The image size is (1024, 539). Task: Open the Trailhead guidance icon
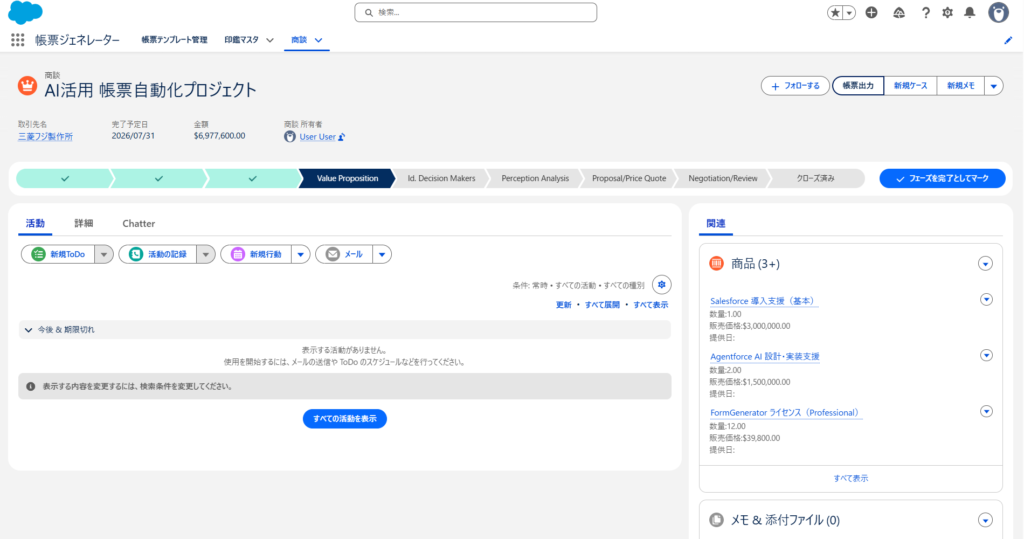(899, 12)
